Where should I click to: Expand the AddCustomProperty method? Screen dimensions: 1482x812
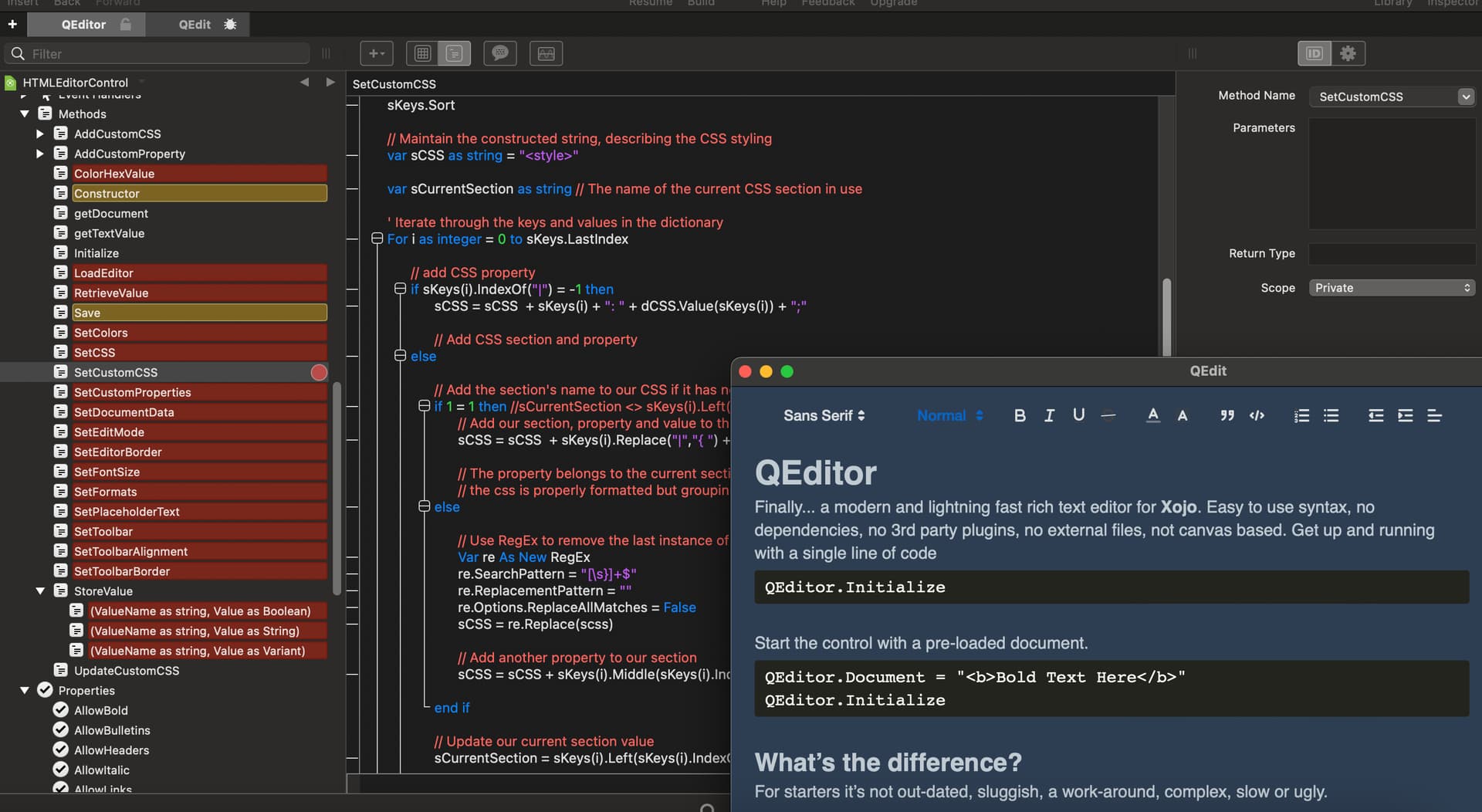pyautogui.click(x=40, y=154)
